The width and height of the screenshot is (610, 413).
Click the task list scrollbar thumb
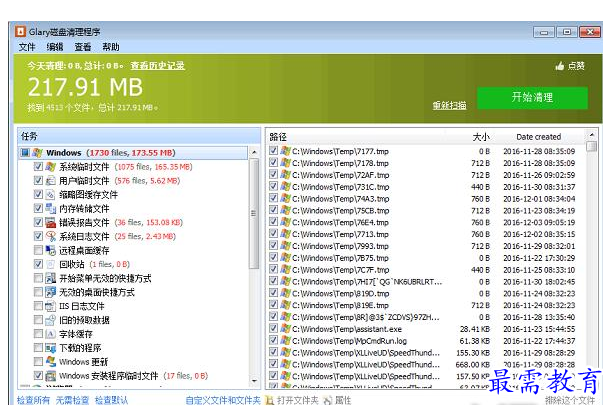(x=254, y=214)
